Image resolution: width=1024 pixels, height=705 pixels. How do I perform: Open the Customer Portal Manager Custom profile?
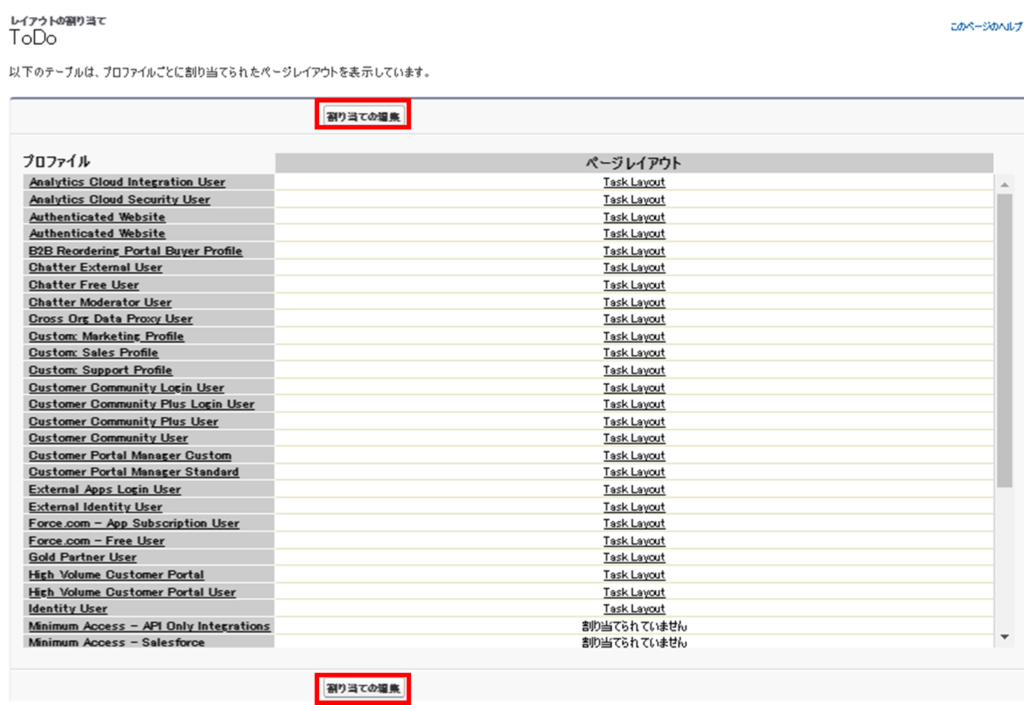coord(130,456)
